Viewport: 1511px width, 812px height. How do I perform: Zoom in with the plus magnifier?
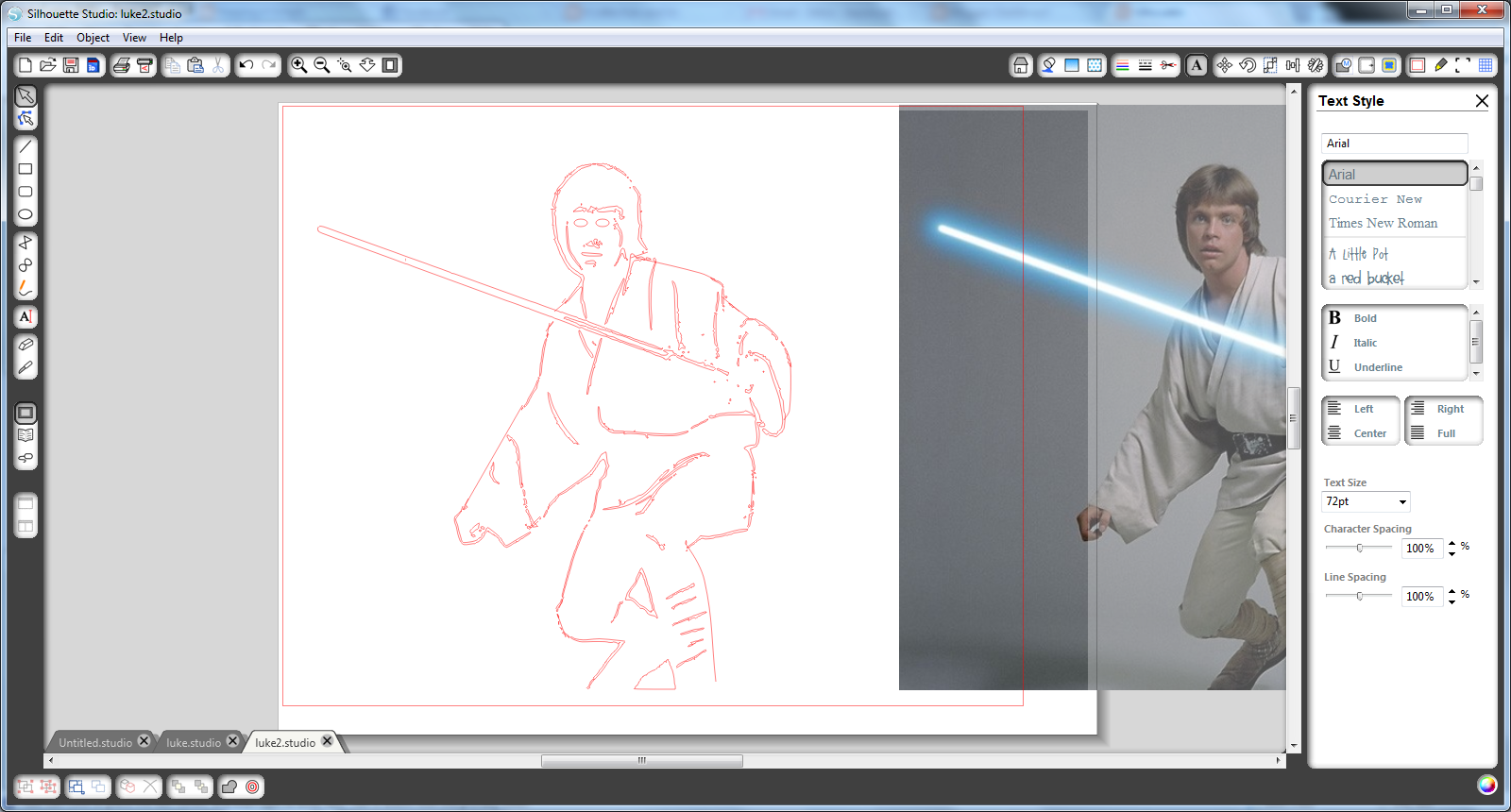pos(299,65)
